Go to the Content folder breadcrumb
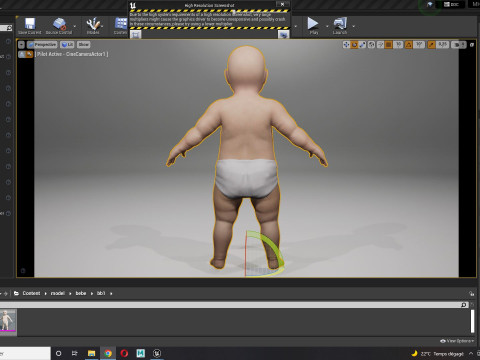480x360 pixels. pos(31,293)
